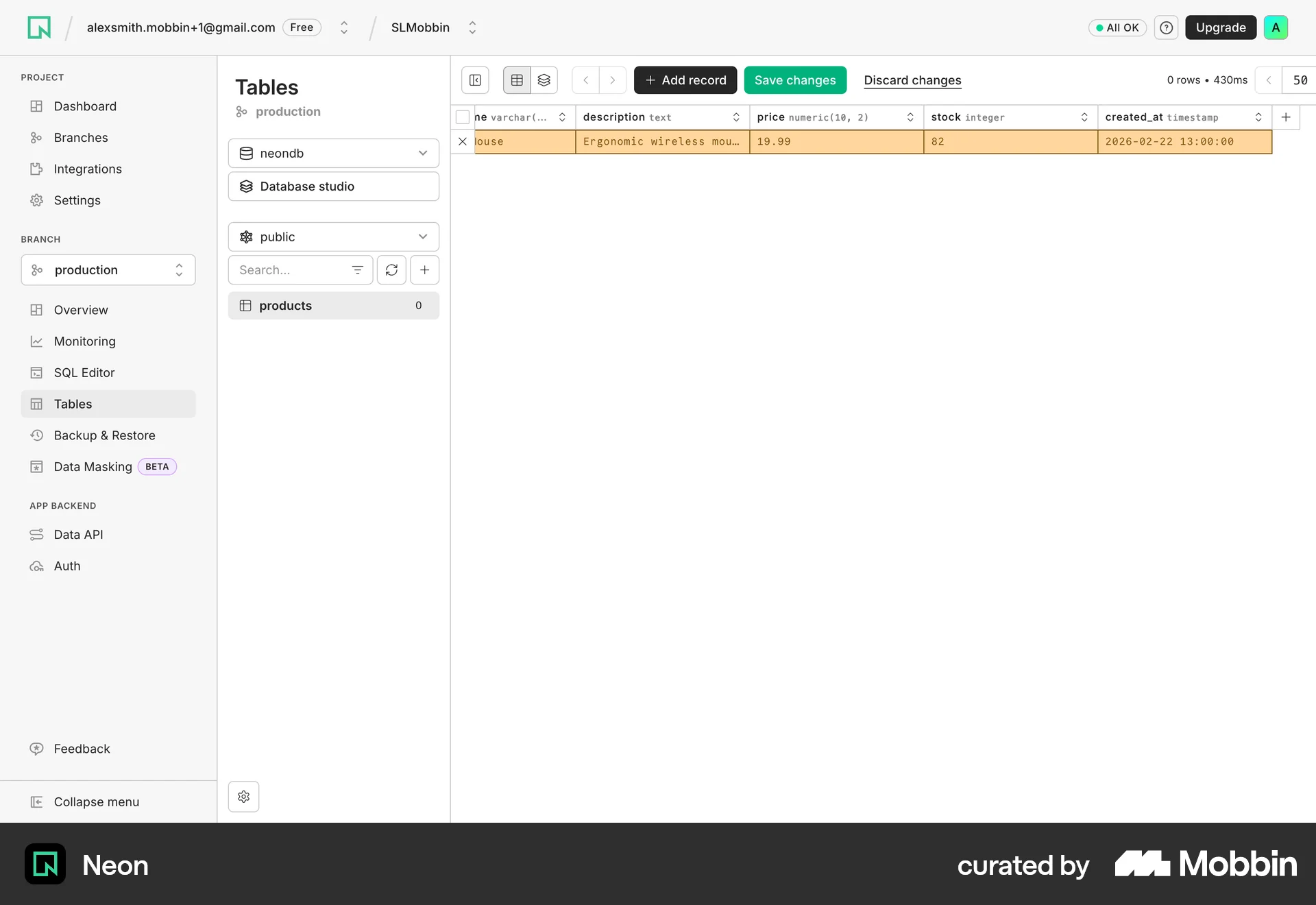Screen dimensions: 1316x905
Task: Open project Settings in the sidebar
Action: click(x=108, y=200)
